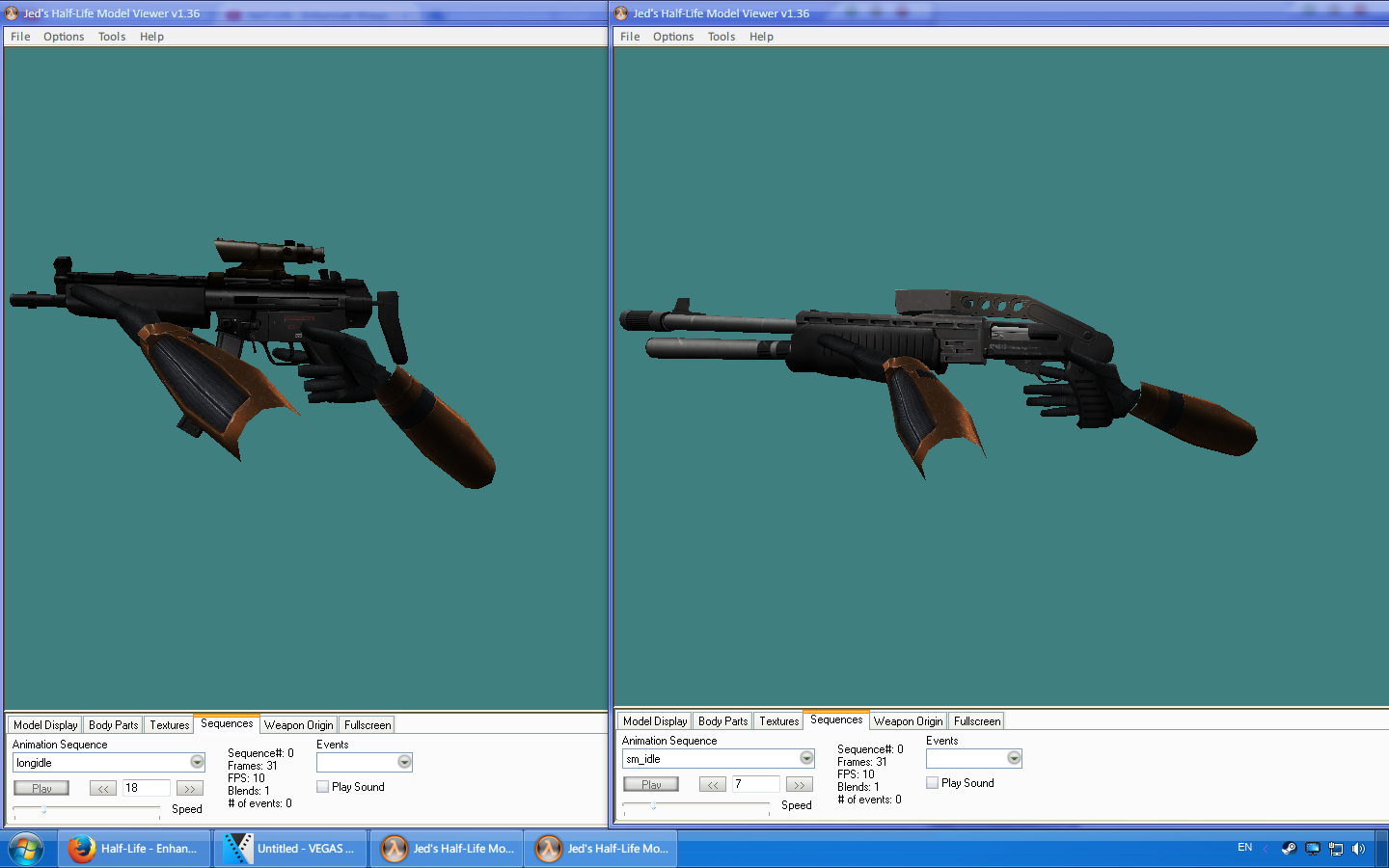1389x868 pixels.
Task: Open Fullscreen tab in right viewer
Action: click(x=977, y=721)
